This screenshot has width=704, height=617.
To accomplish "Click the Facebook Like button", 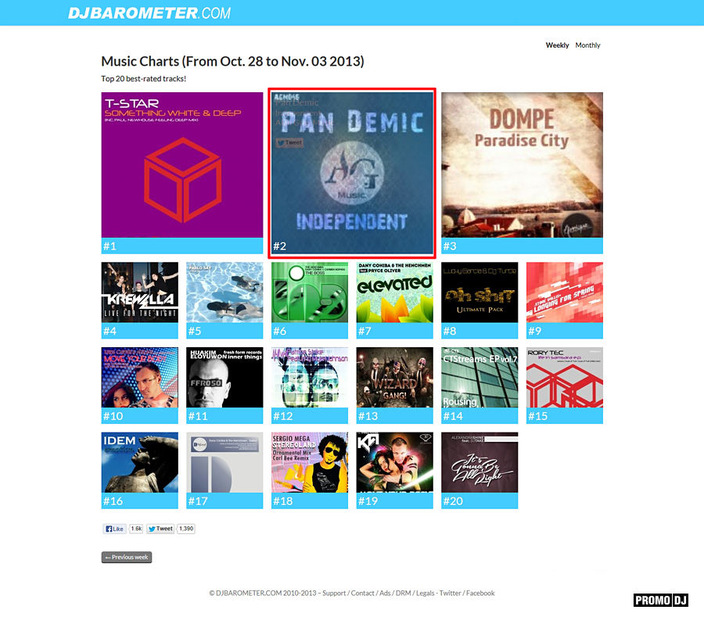I will [x=114, y=529].
